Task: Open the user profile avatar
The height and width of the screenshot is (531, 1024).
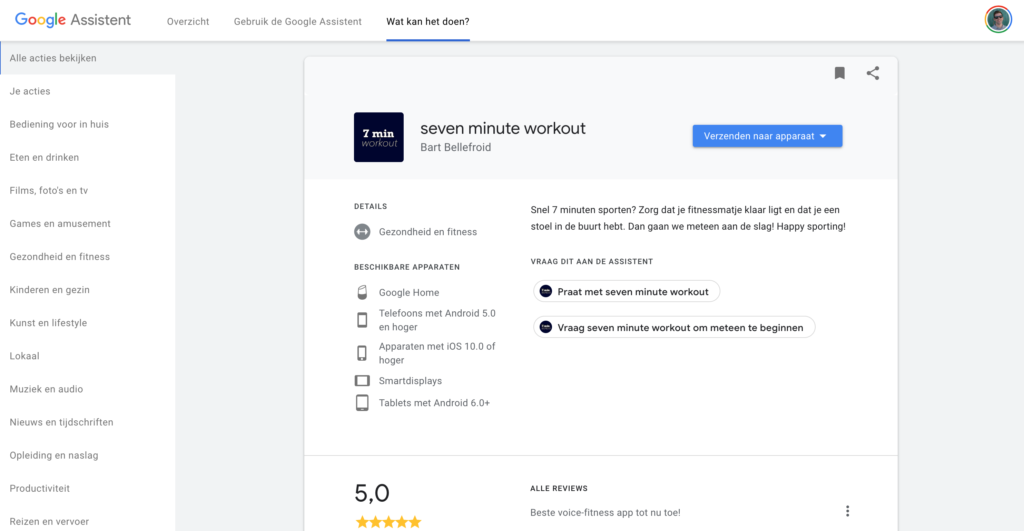Action: [998, 20]
